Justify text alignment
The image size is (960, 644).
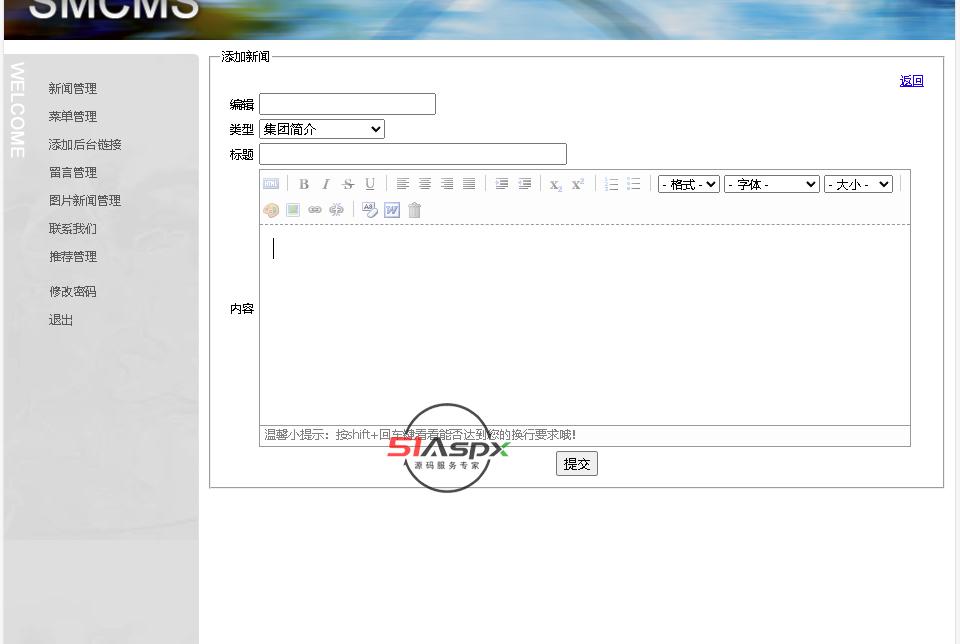tap(469, 184)
